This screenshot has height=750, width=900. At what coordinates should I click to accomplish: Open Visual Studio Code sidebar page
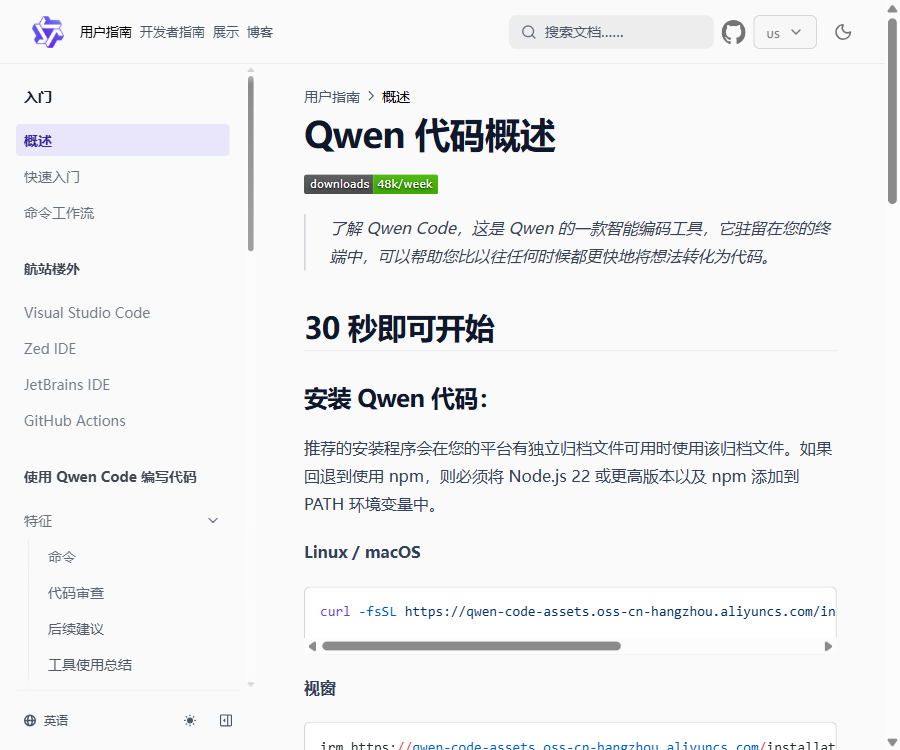[87, 313]
